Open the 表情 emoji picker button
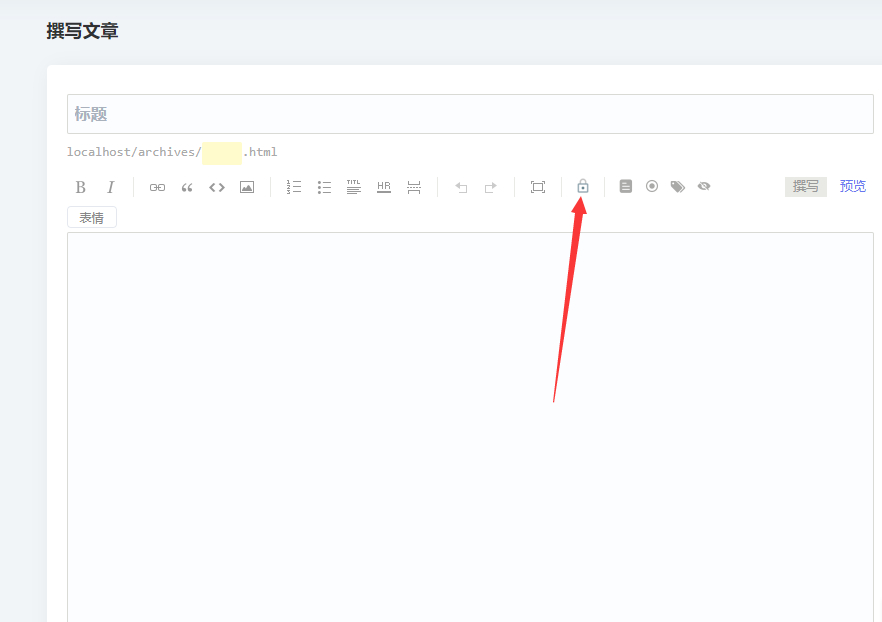 (92, 217)
